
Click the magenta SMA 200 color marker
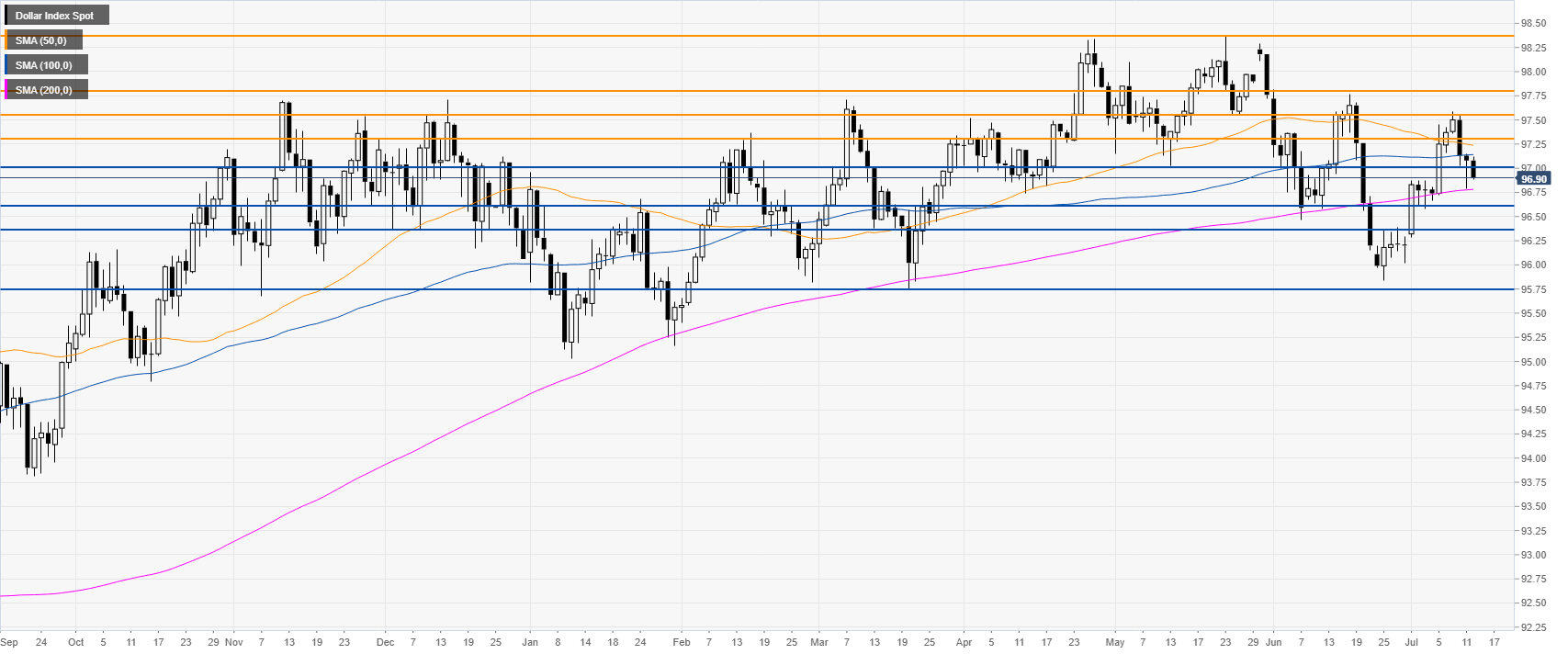[x=6, y=90]
